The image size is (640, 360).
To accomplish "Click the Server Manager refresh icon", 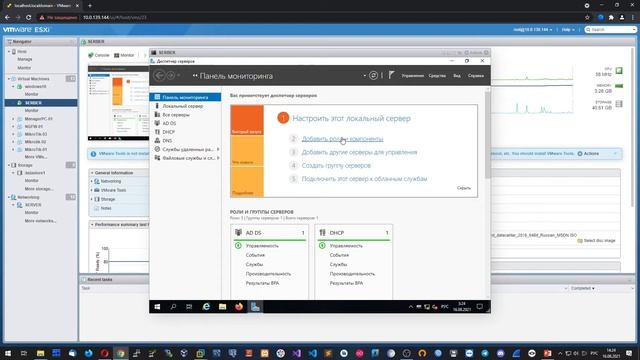I will 373,76.
